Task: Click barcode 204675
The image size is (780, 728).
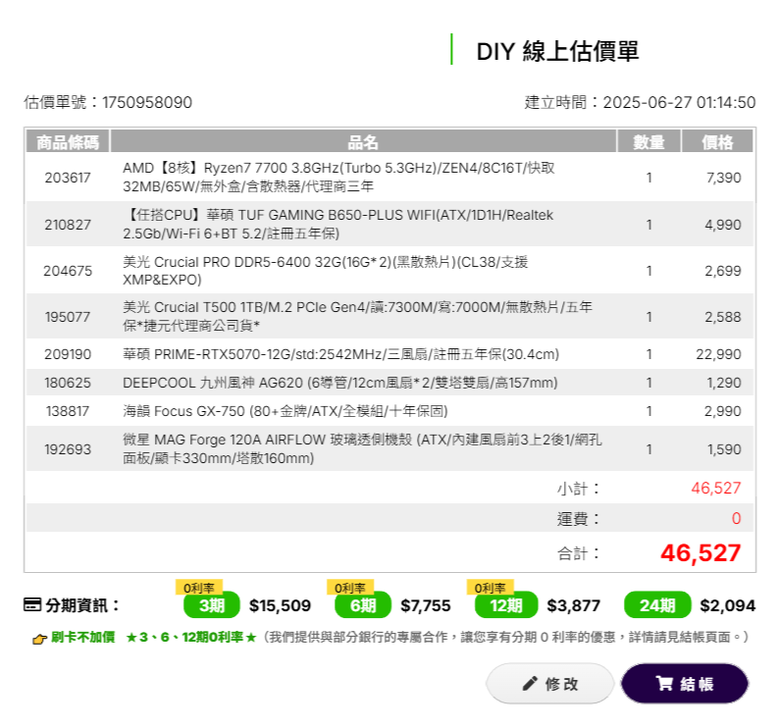Action: [68, 271]
